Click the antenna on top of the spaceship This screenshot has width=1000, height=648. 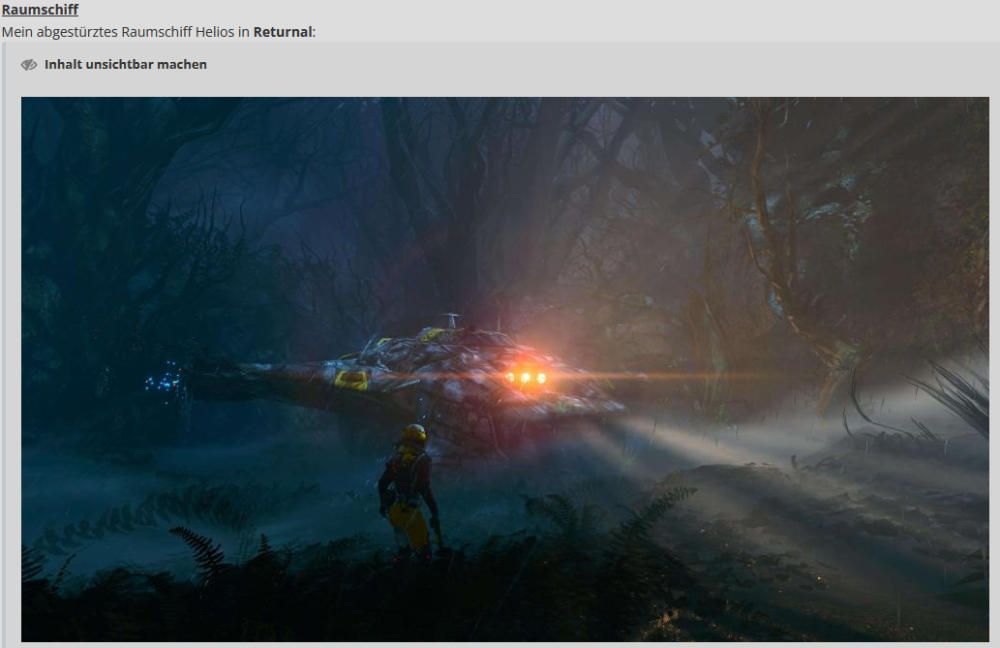(451, 320)
